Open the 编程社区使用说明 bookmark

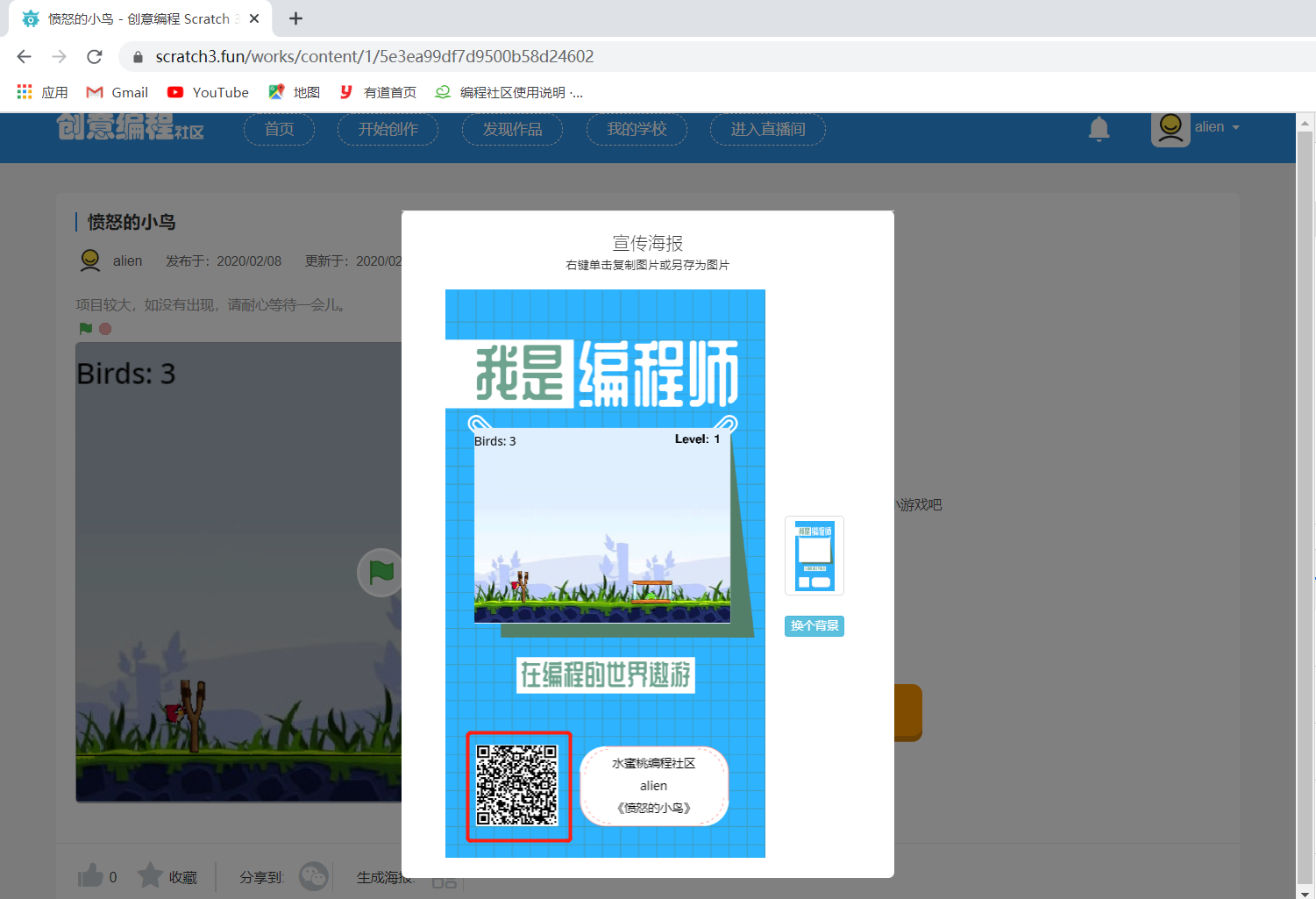[x=509, y=92]
